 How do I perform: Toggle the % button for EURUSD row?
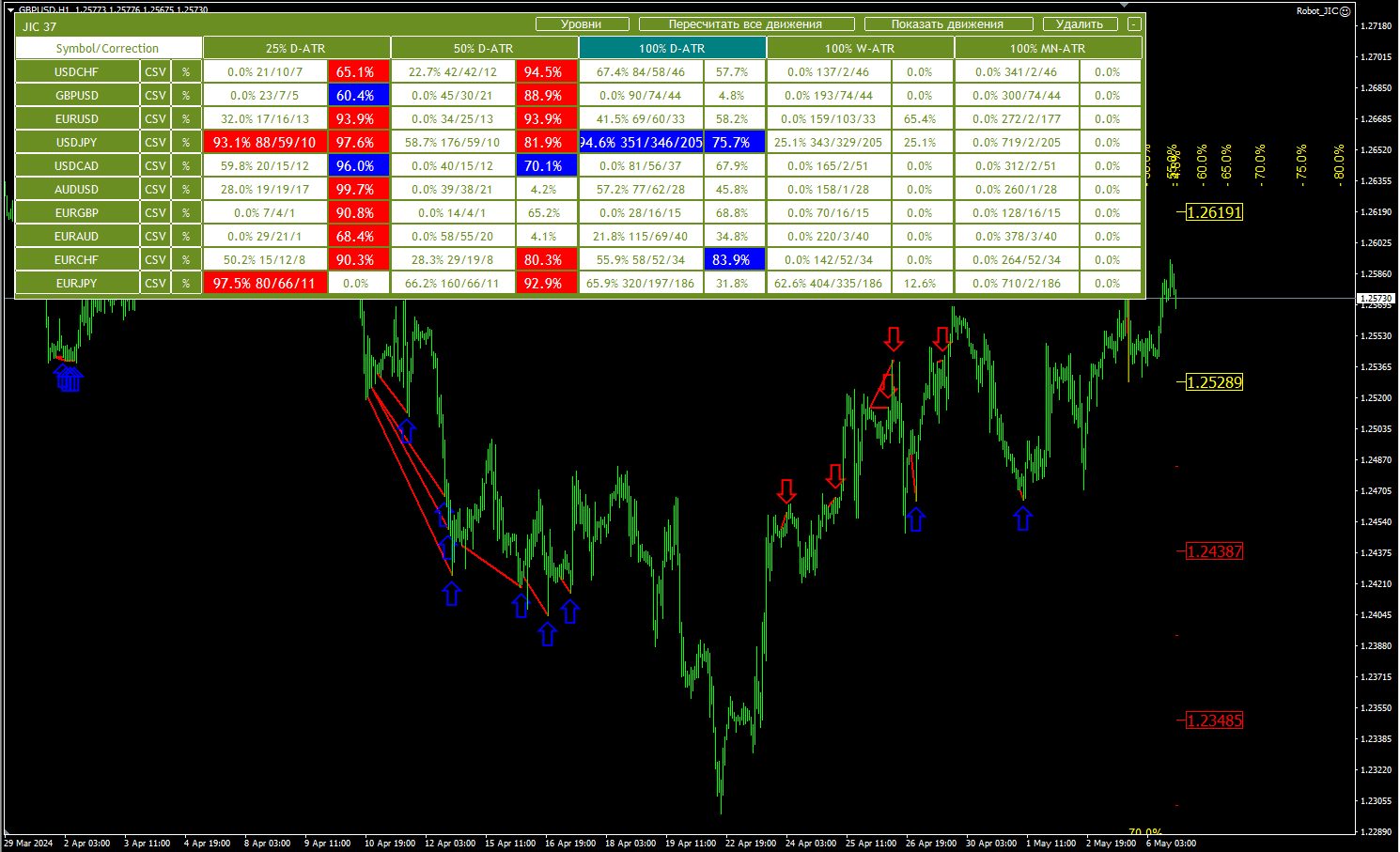(x=186, y=118)
